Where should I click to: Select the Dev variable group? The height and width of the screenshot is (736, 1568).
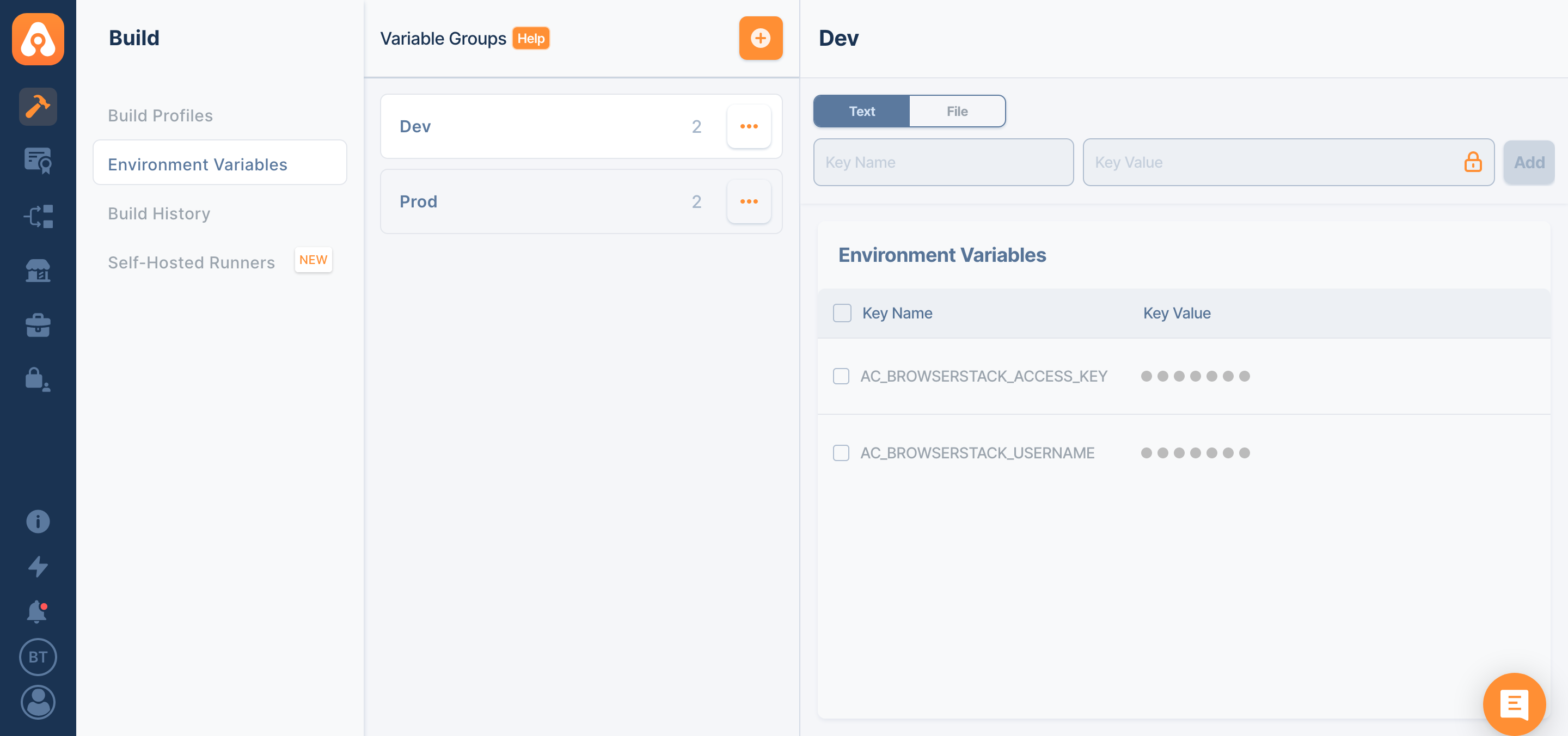tap(581, 126)
